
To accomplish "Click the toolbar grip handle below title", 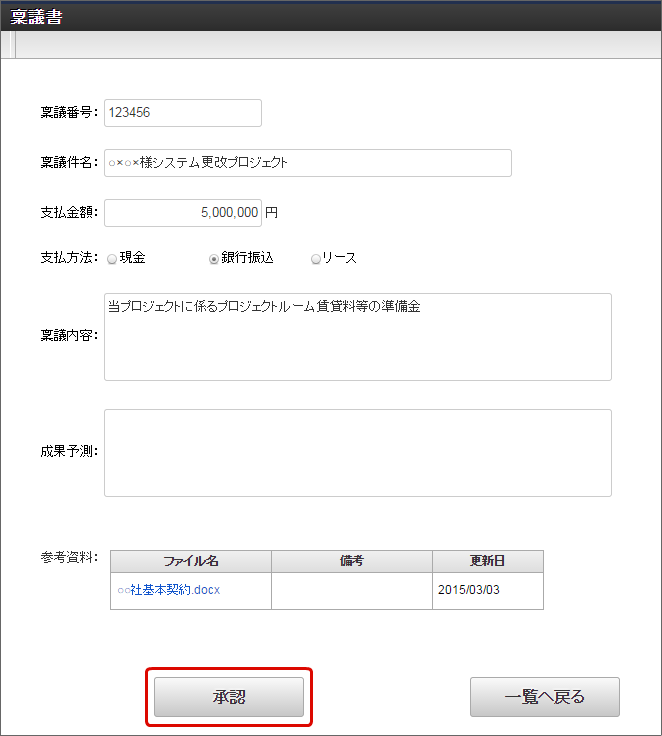I will pyautogui.click(x=12, y=46).
